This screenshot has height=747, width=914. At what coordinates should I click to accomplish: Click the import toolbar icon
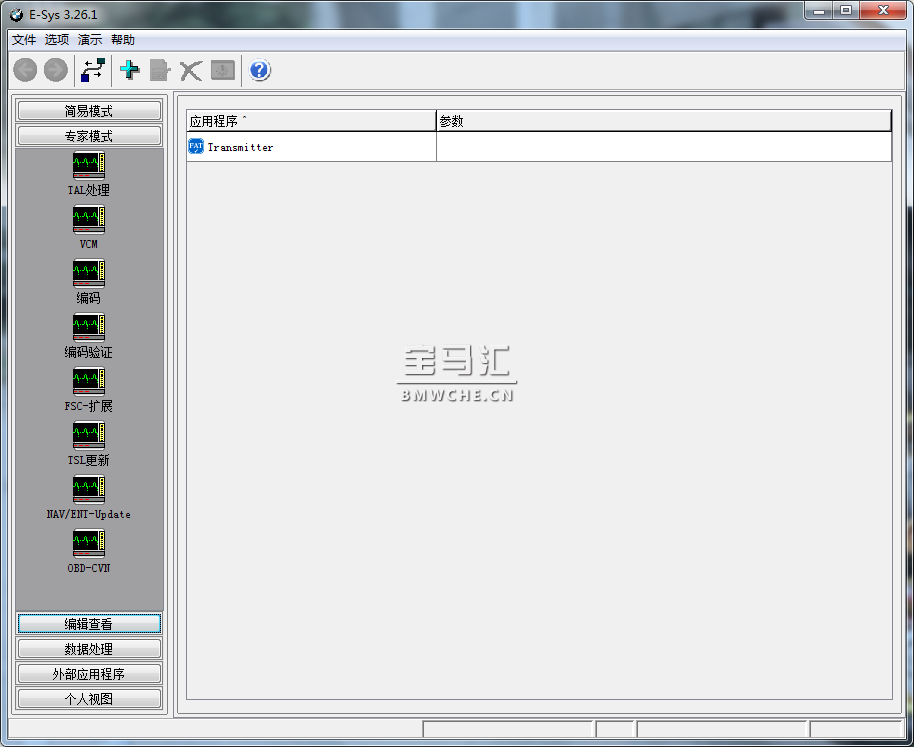coord(223,71)
